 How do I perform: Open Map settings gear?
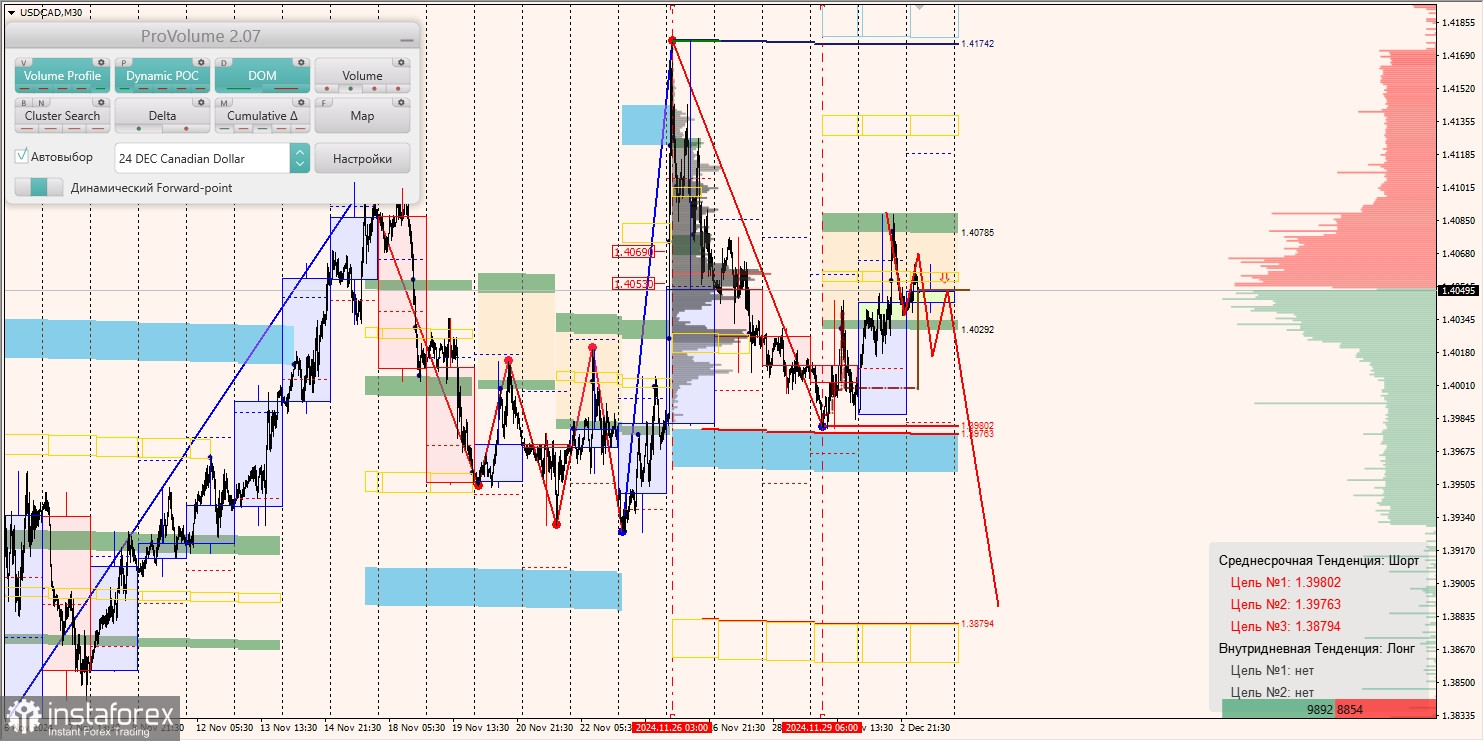click(401, 102)
